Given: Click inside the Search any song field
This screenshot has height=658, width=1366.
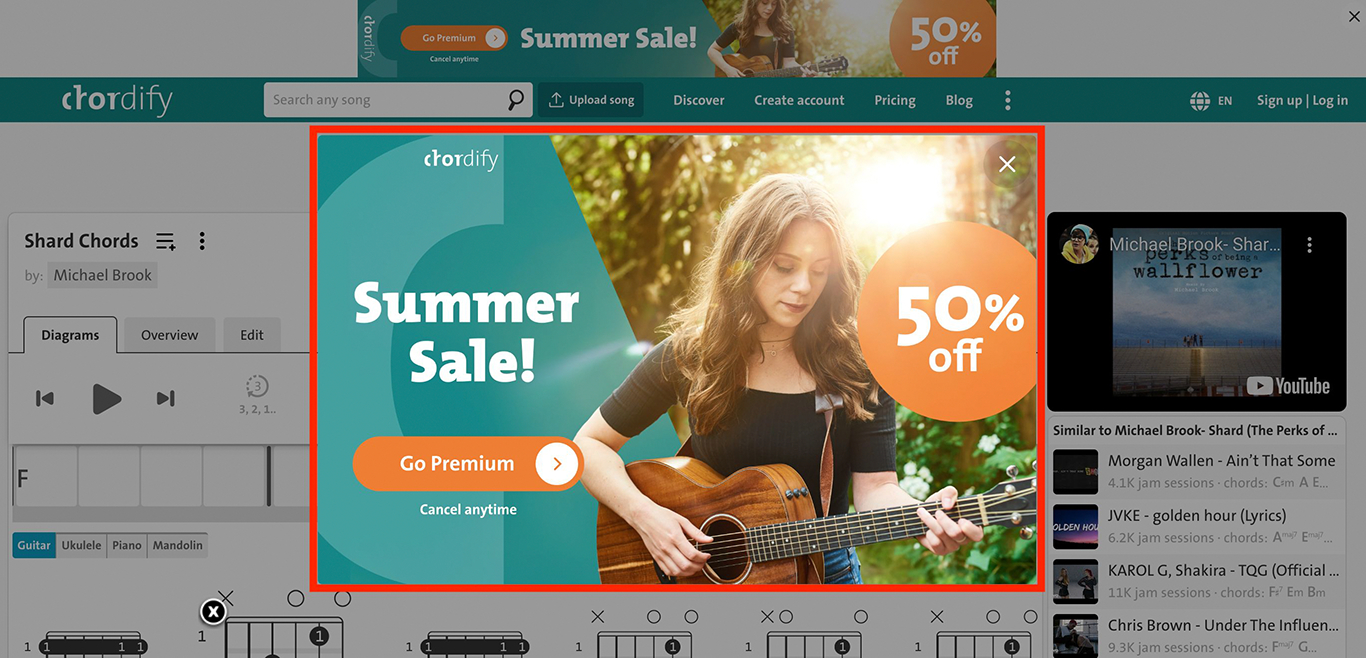Looking at the screenshot, I should 385,100.
